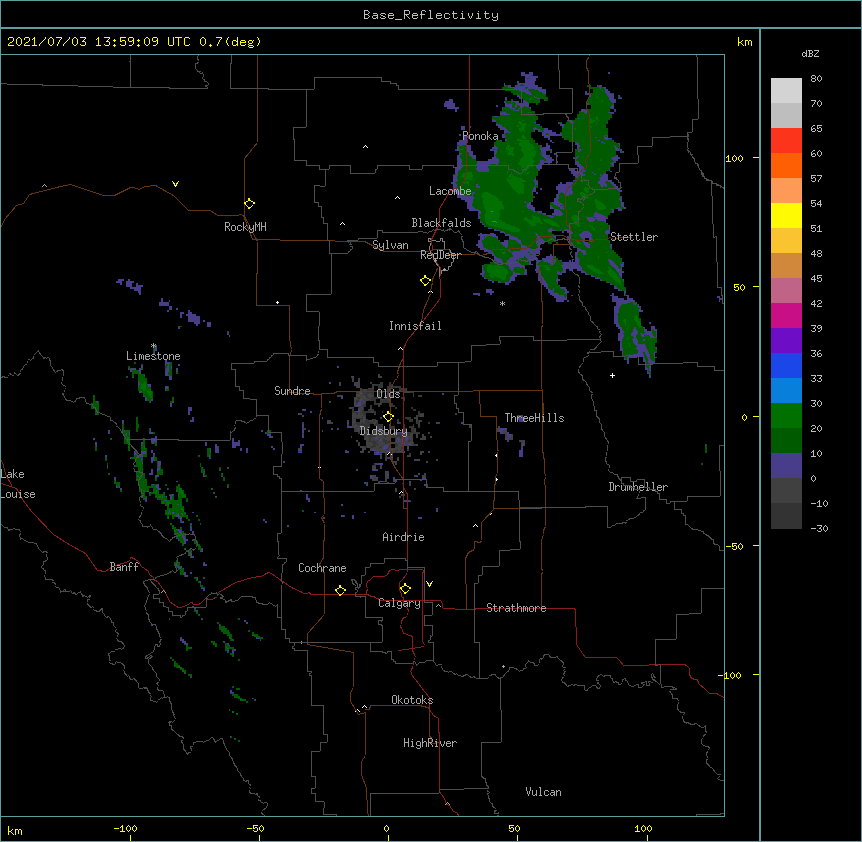The width and height of the screenshot is (862, 842).
Task: Click the dark orange 60-57 dBZ legend swatch
Action: (x=786, y=165)
